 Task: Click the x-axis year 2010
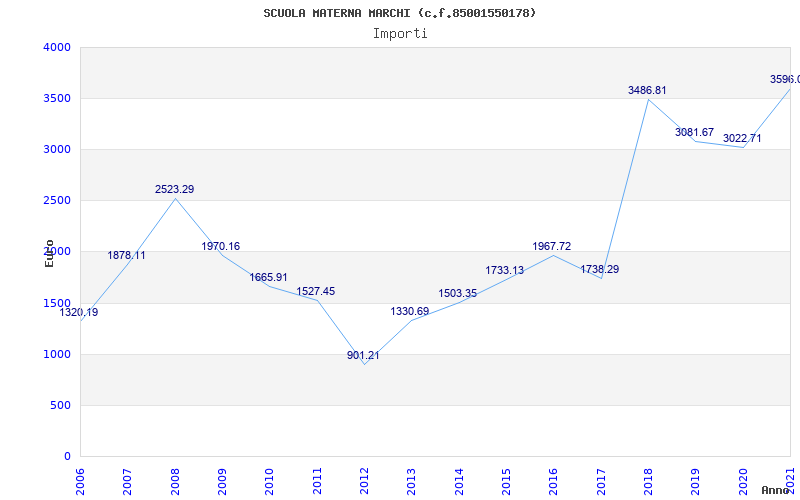point(269,481)
